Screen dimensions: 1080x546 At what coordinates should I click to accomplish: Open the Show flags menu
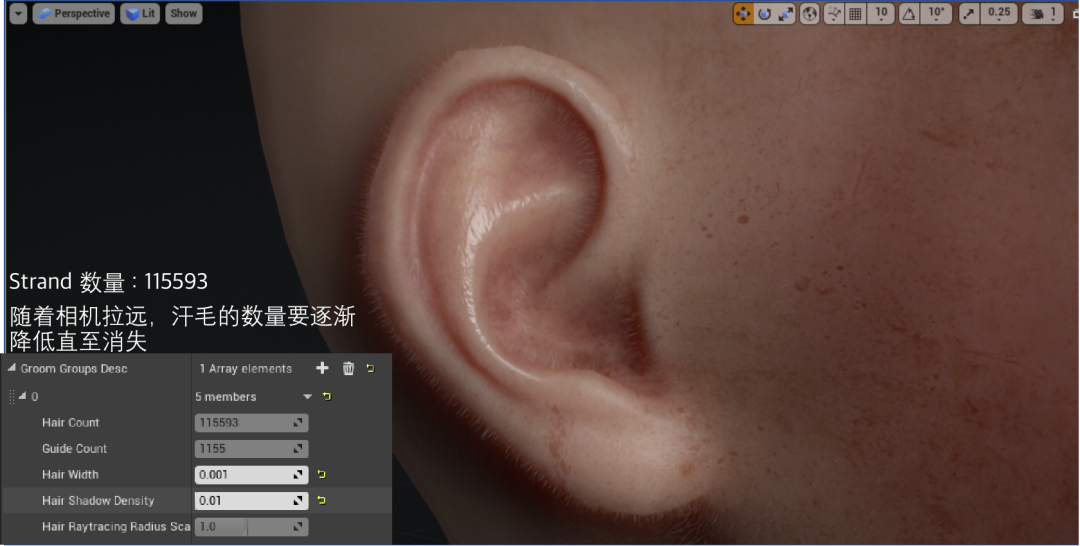click(183, 14)
